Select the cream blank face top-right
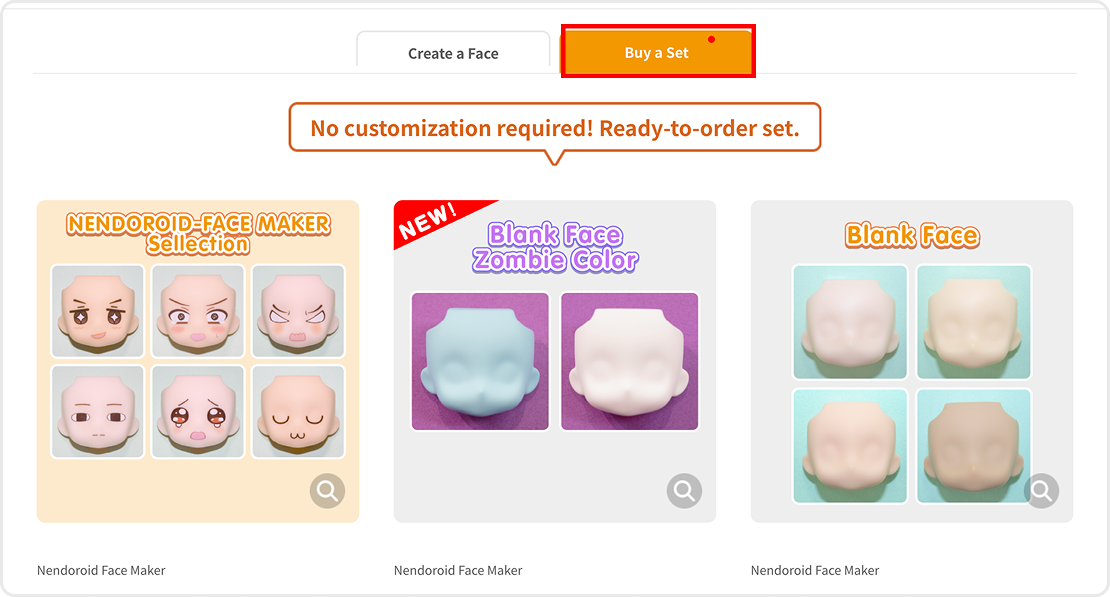This screenshot has height=597, width=1110. point(974,322)
